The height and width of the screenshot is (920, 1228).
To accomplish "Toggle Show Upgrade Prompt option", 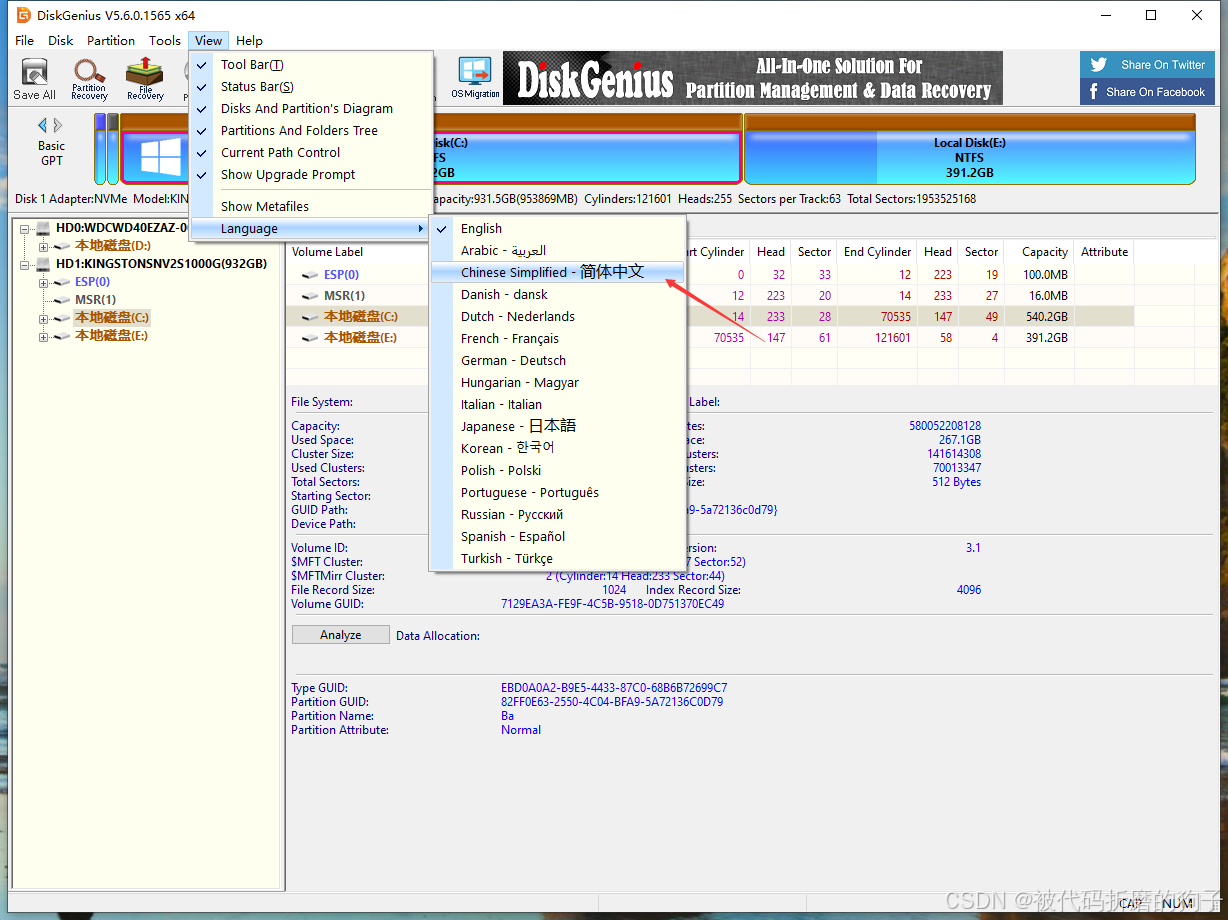I will [311, 174].
